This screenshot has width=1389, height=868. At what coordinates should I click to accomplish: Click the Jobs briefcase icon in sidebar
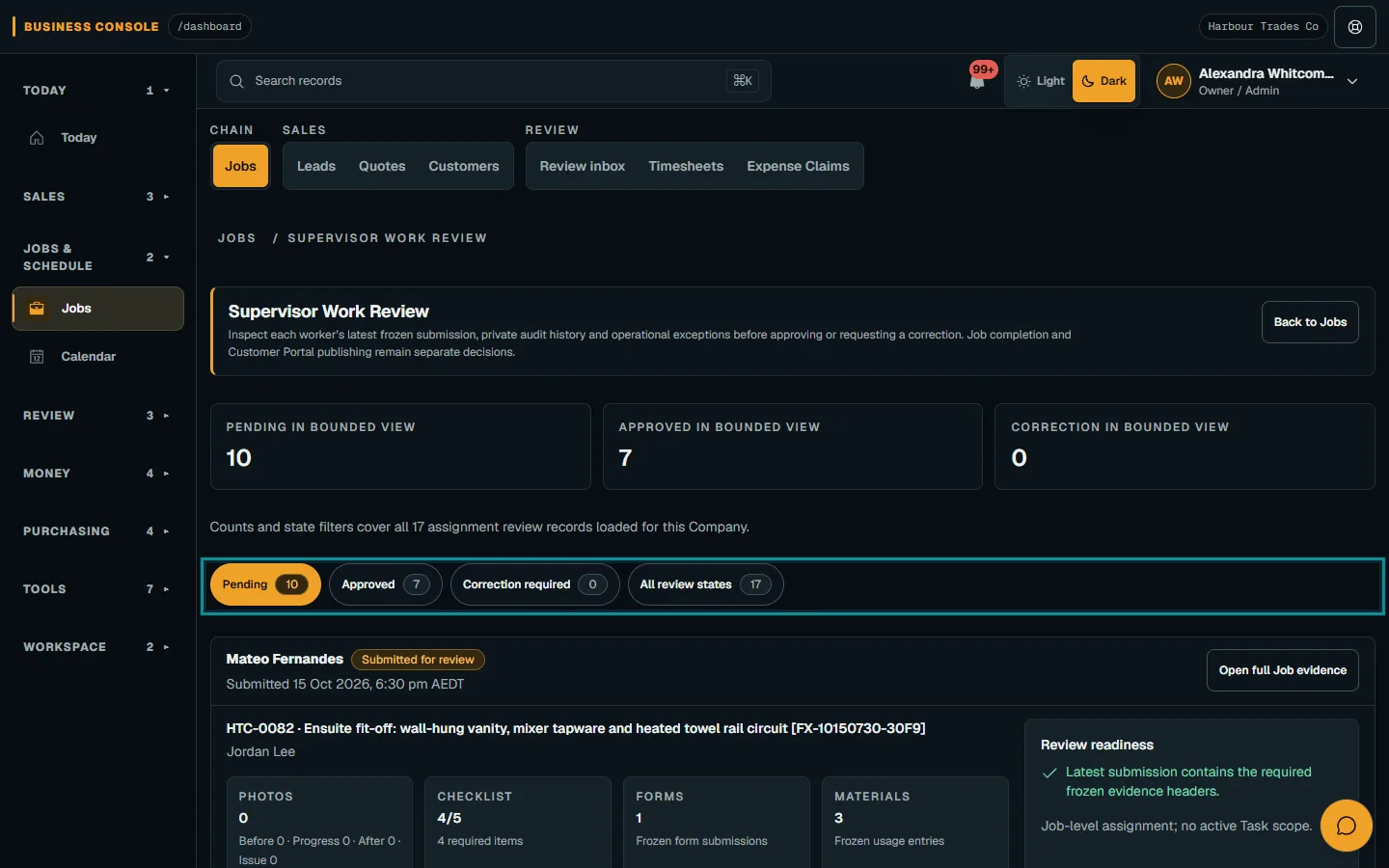coord(37,309)
